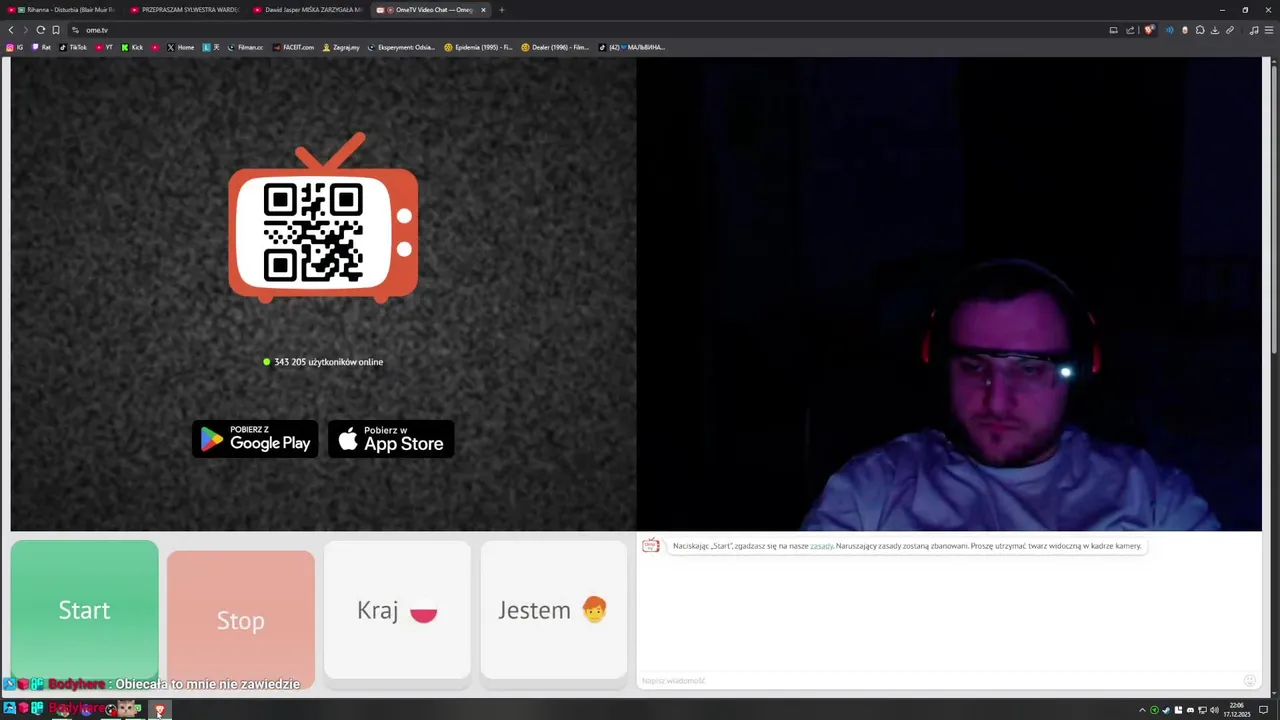Click the users online counter text
The height and width of the screenshot is (720, 1280).
pos(323,362)
